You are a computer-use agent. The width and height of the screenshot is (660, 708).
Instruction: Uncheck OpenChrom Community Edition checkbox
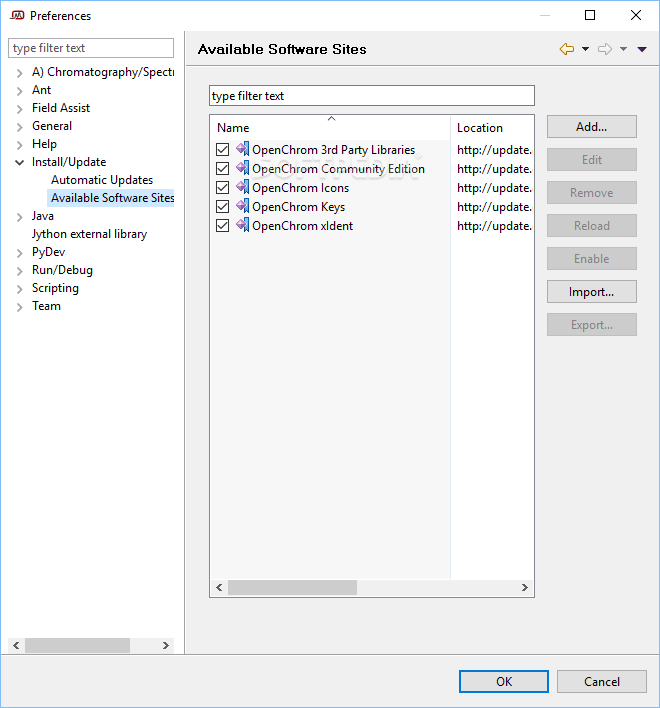[223, 168]
